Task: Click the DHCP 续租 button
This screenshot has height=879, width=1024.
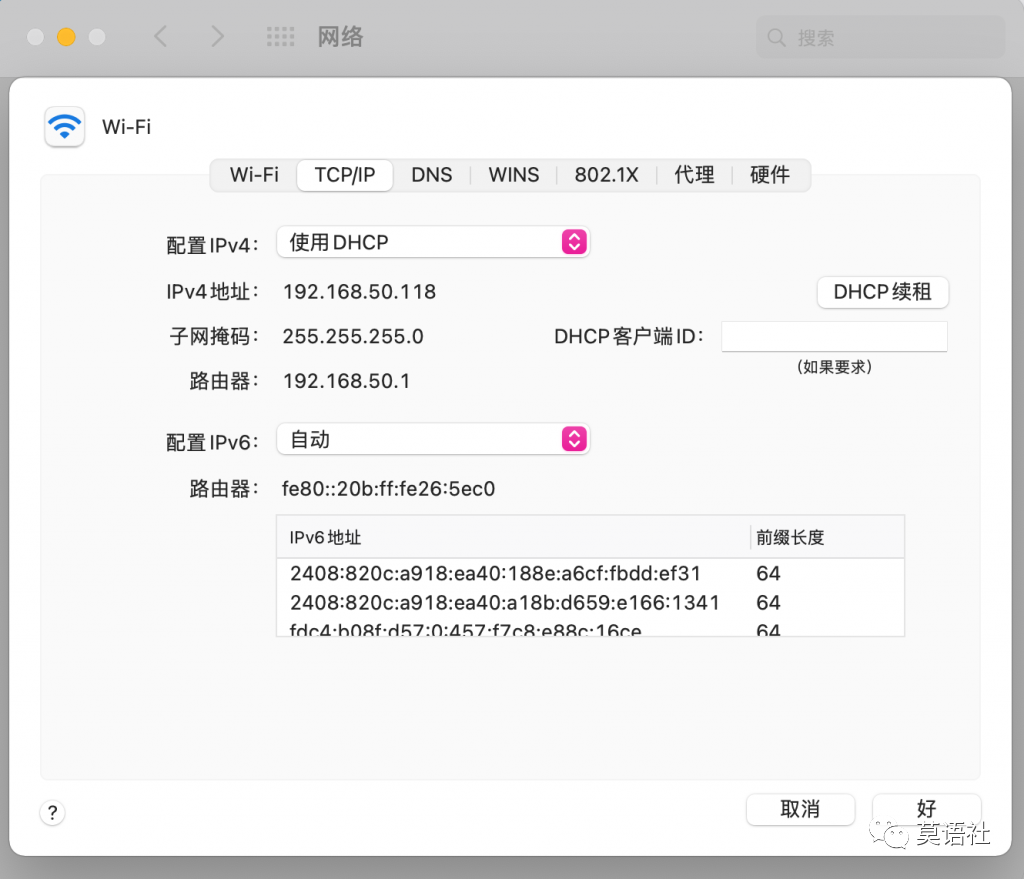Action: tap(882, 291)
